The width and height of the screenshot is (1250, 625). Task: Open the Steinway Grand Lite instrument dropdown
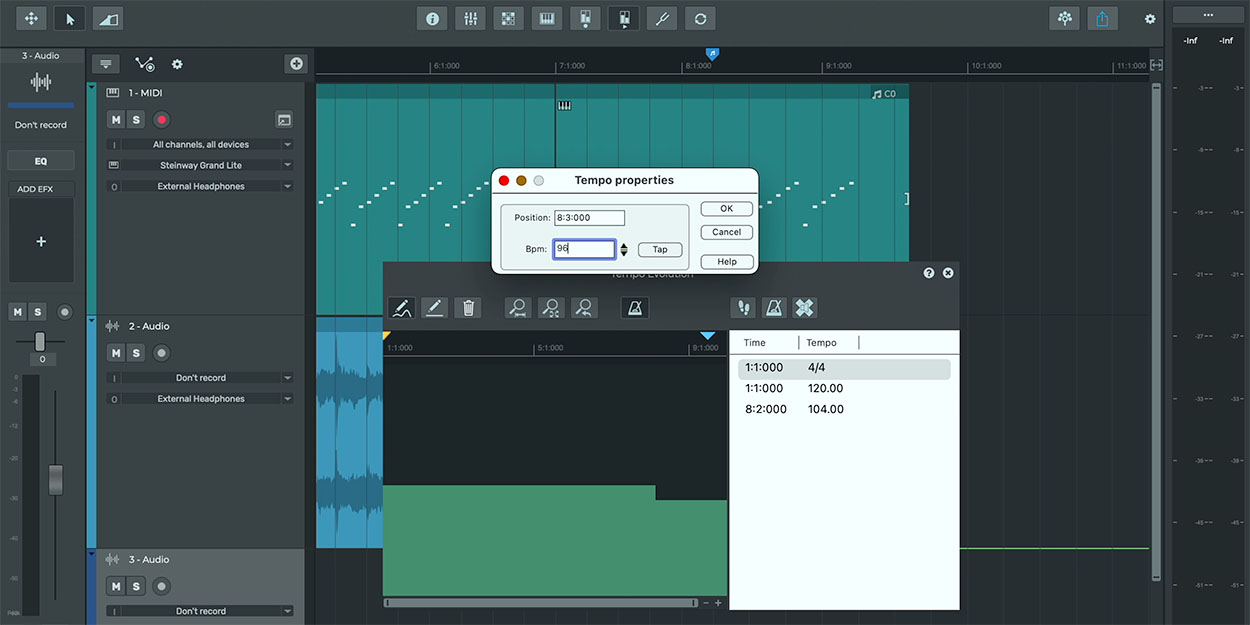point(200,165)
